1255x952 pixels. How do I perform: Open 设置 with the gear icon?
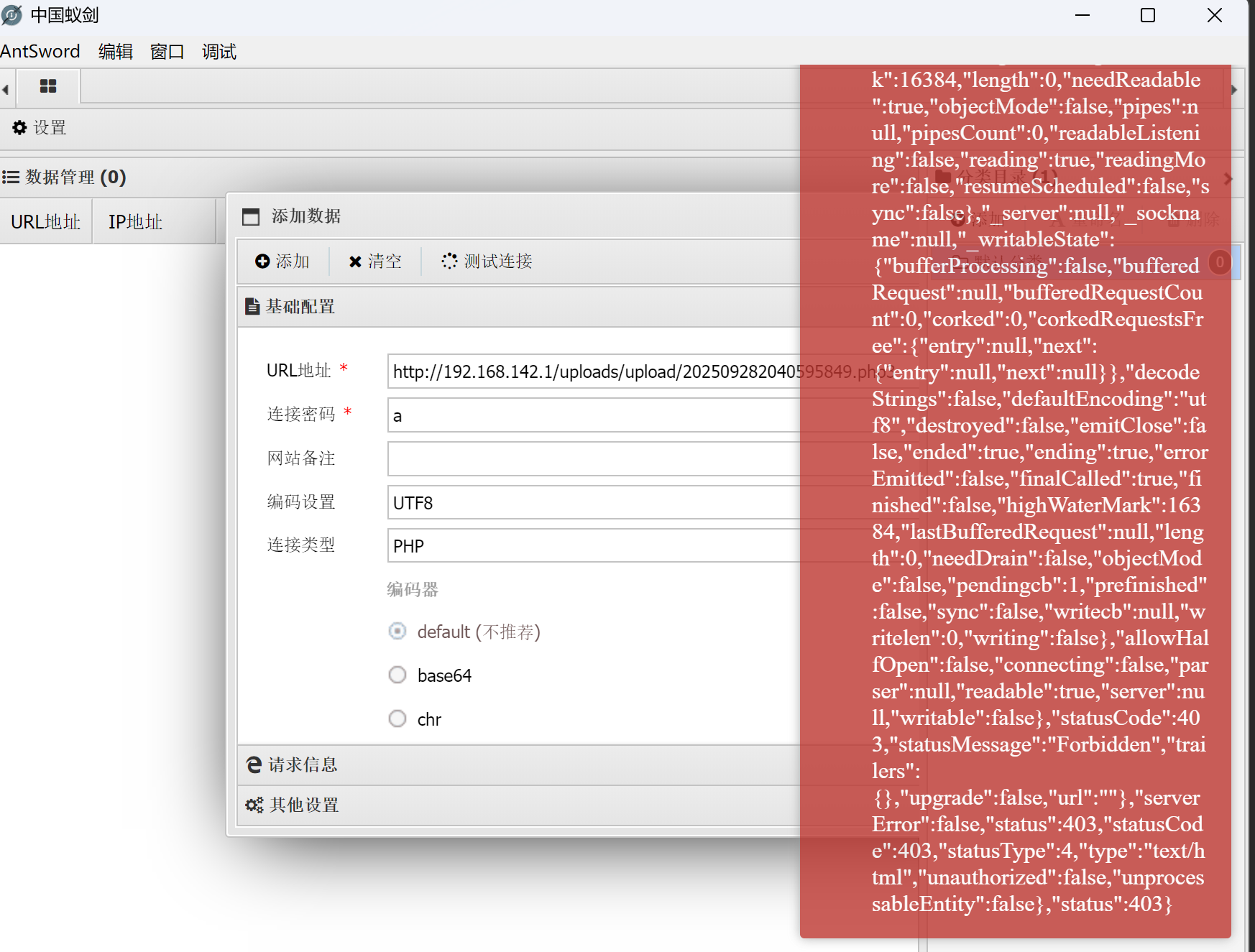pyautogui.click(x=40, y=128)
